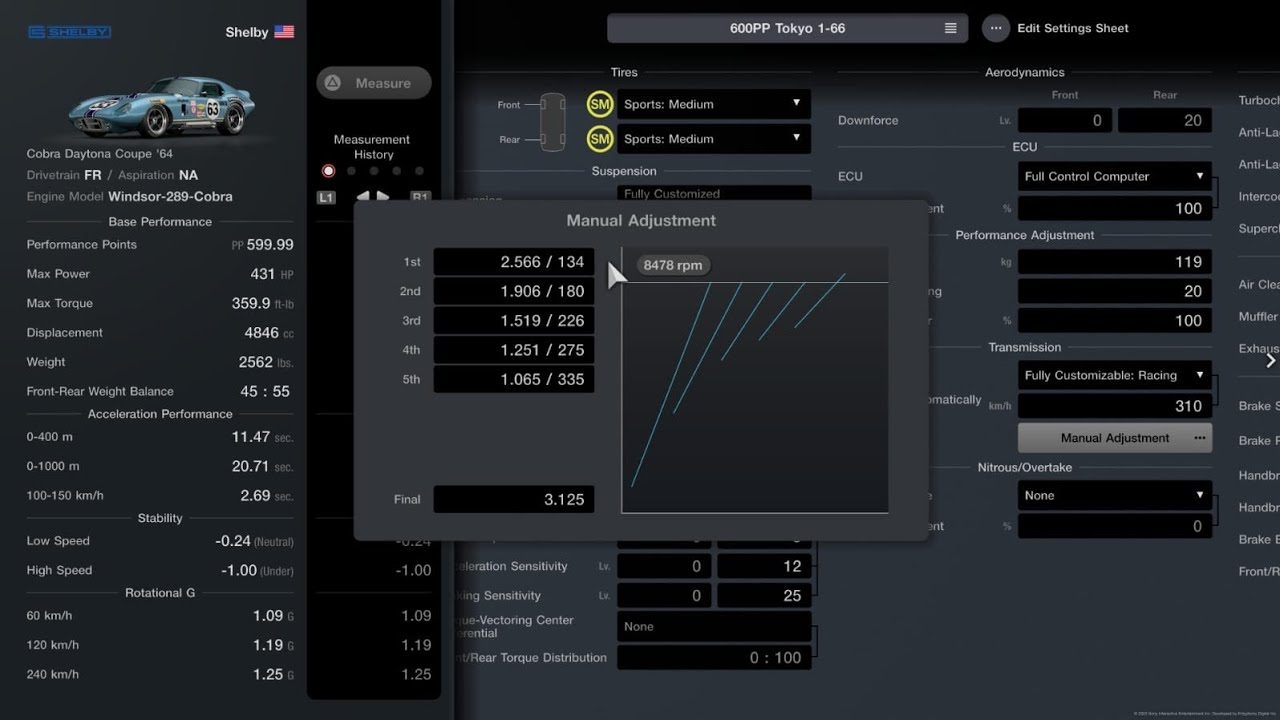Screen dimensions: 1280x720
Task: Open the Rear tire Sports: Medium dropdown
Action: (713, 138)
